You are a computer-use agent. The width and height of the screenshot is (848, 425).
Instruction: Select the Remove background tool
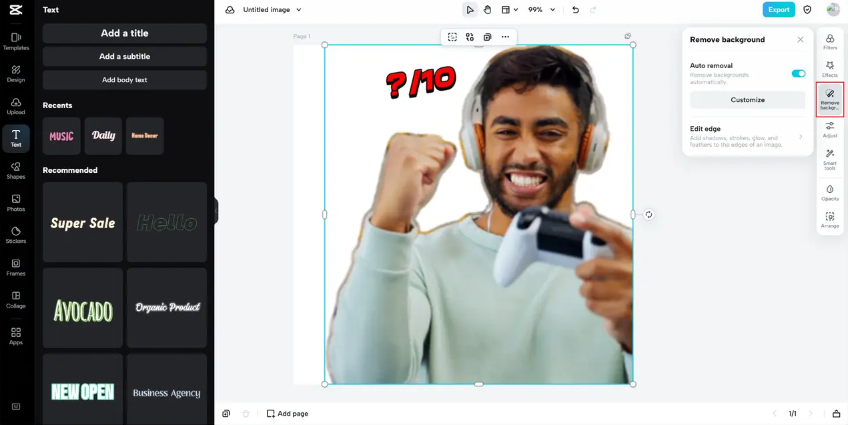(x=830, y=99)
